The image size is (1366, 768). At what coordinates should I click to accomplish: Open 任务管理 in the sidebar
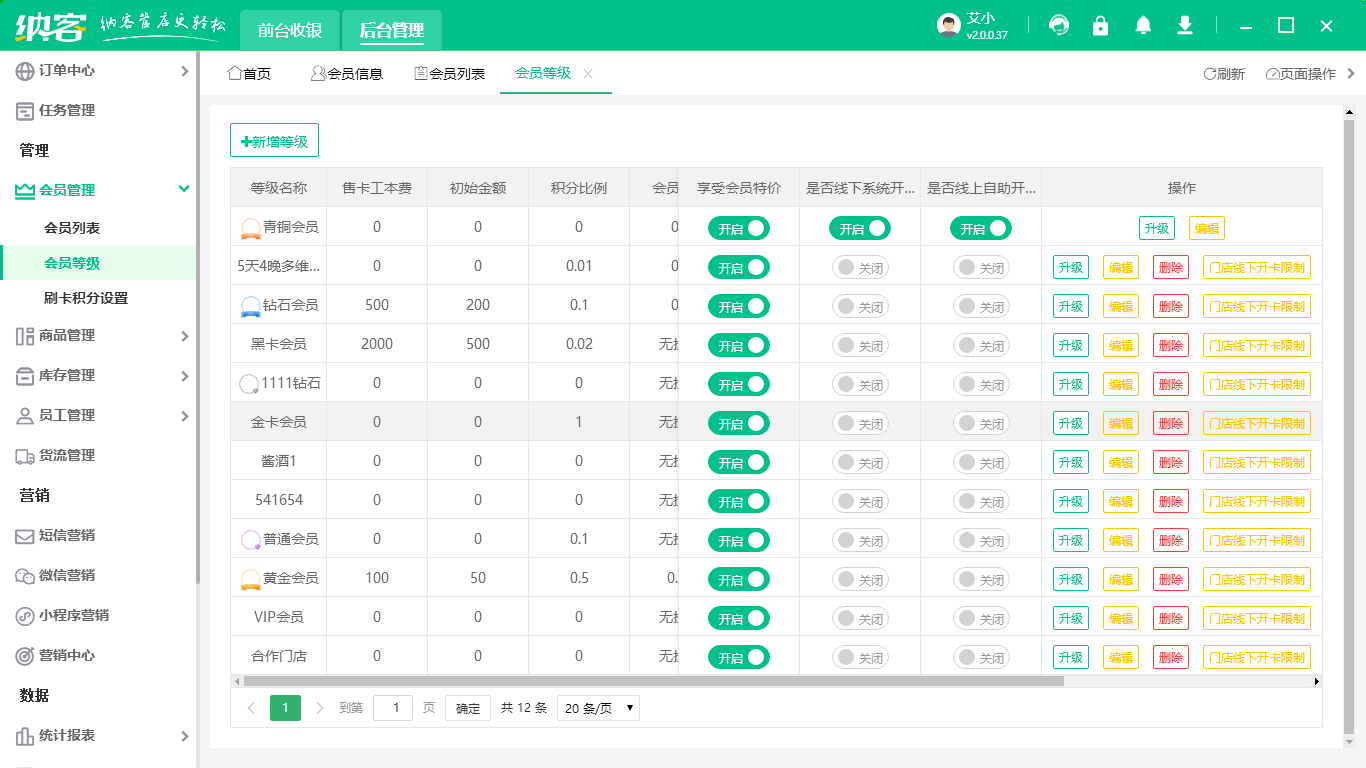point(67,111)
